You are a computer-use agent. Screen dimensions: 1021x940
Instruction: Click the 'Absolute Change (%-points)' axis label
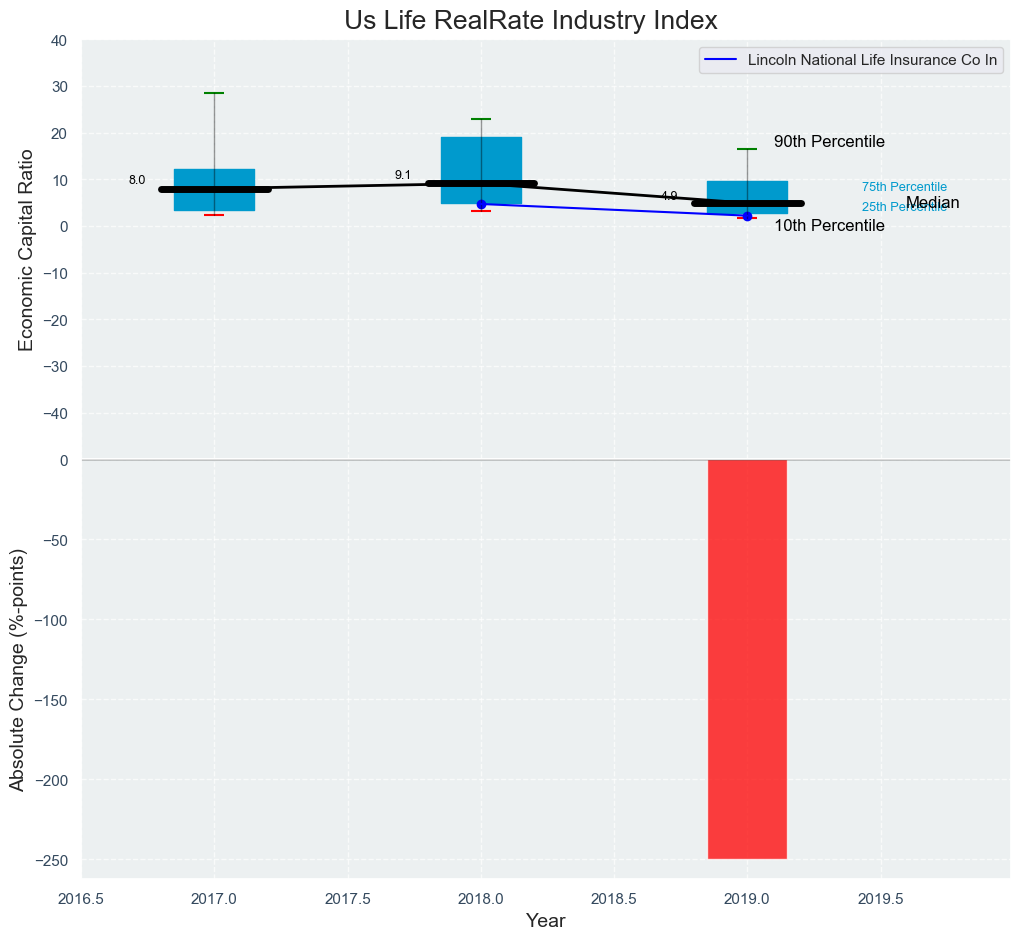(17, 670)
